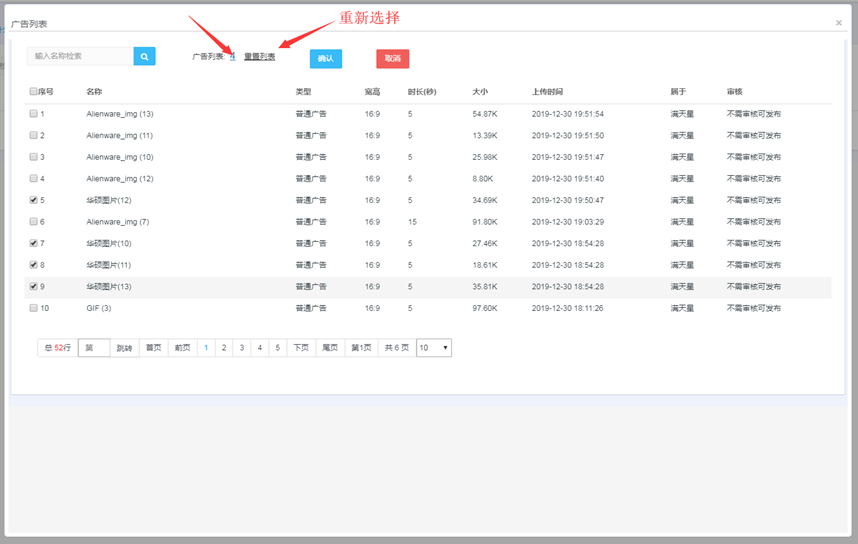Open the rows-per-page dropdown showing 10

434,348
